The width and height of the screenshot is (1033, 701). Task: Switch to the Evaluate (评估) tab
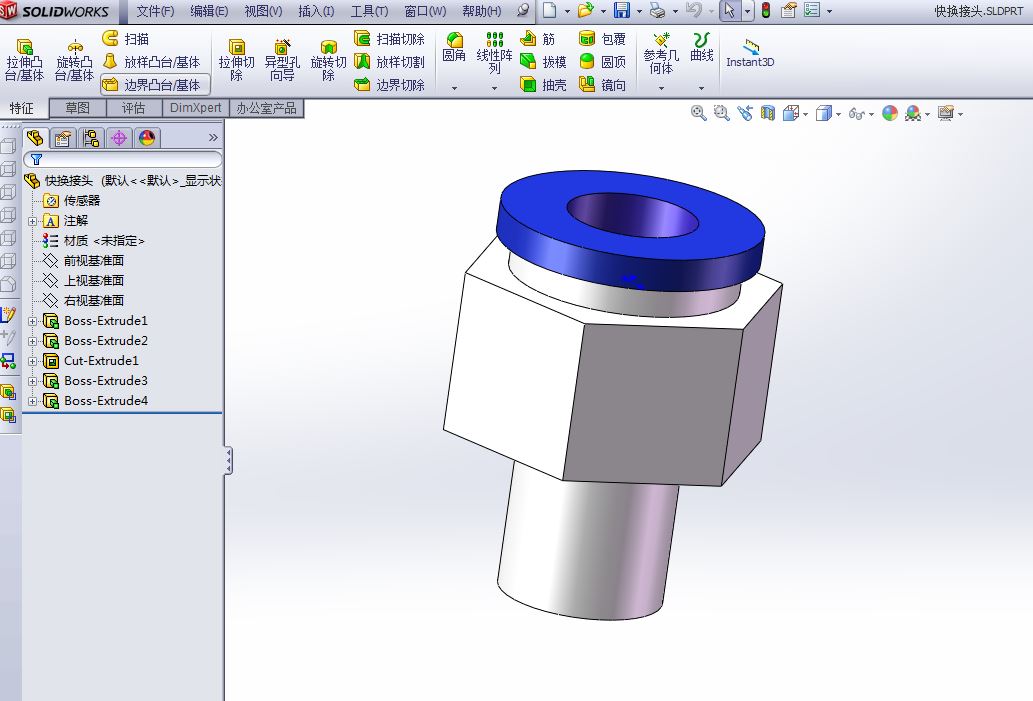click(x=133, y=108)
